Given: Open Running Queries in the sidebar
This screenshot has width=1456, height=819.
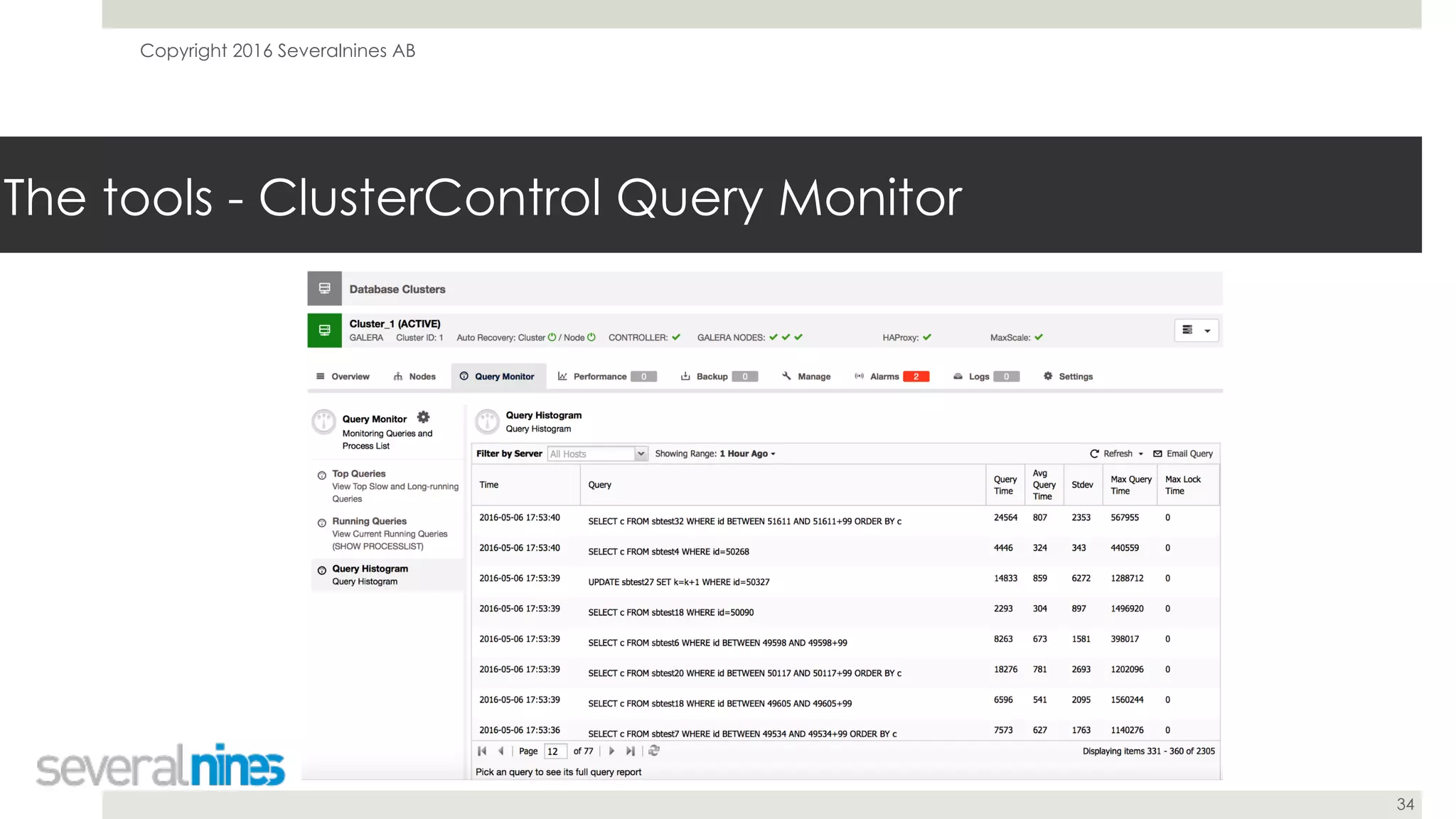Looking at the screenshot, I should click(x=388, y=533).
